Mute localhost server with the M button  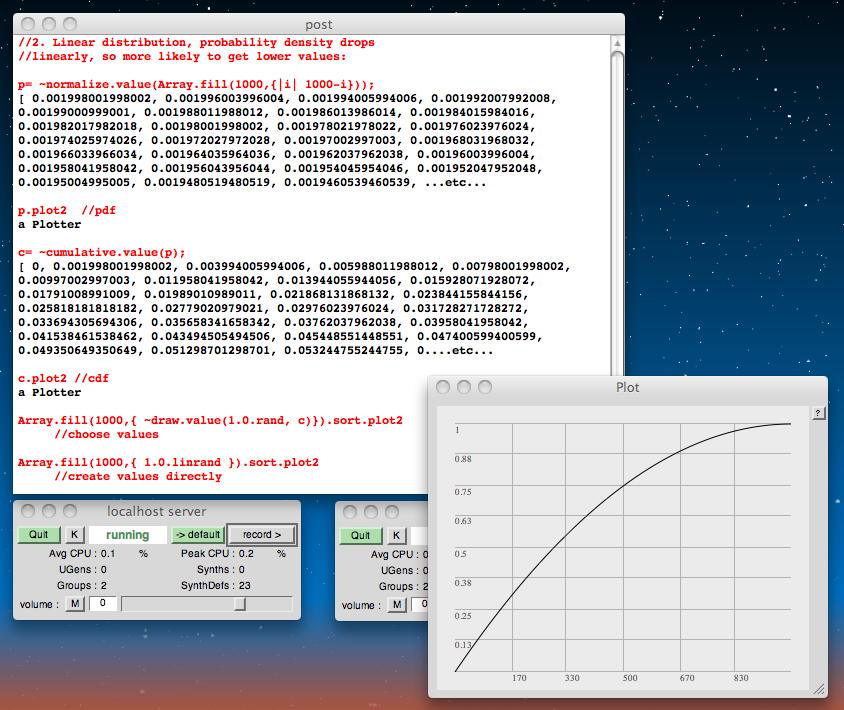click(75, 604)
